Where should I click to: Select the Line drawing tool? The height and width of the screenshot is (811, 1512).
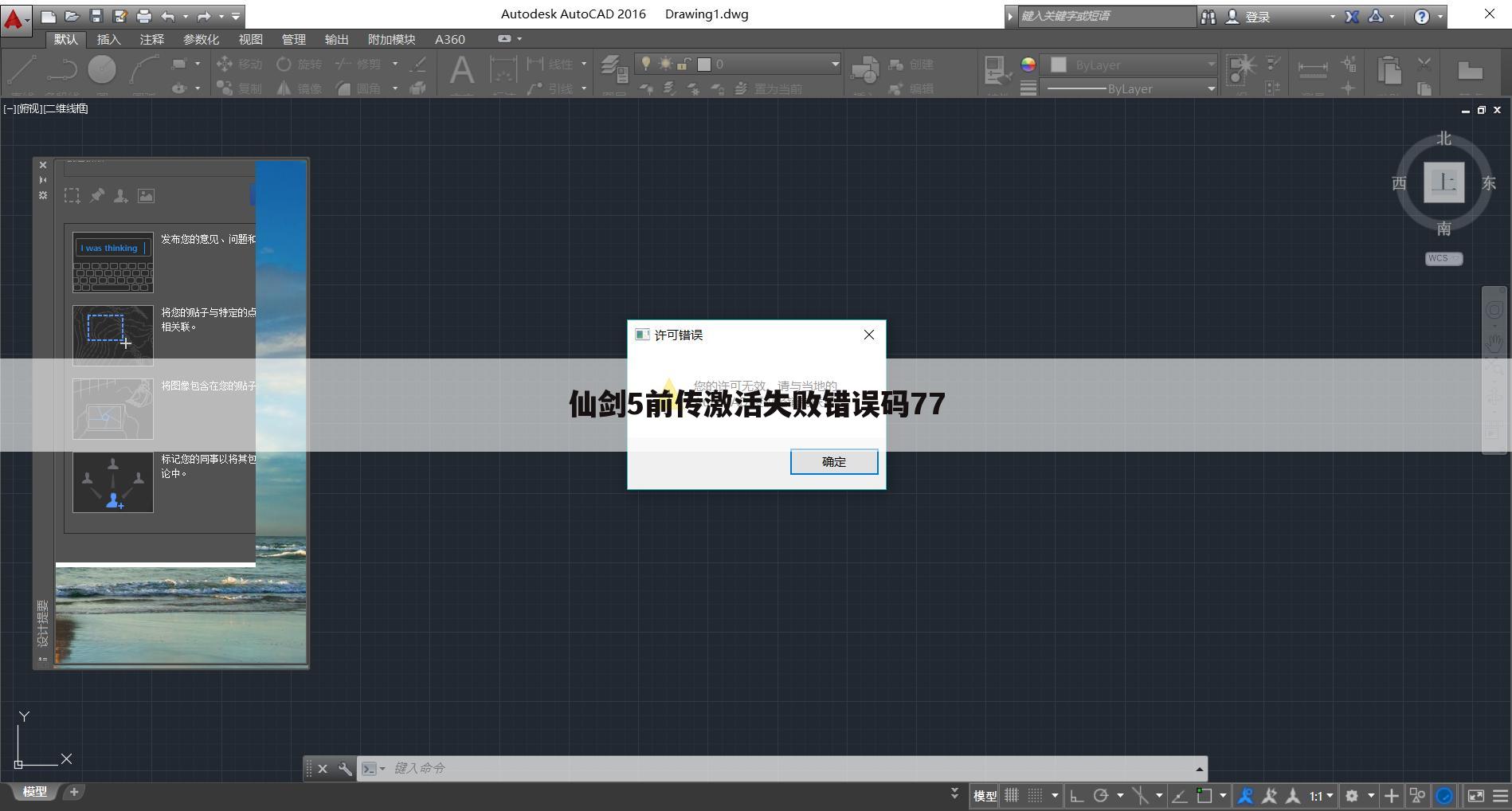point(22,70)
